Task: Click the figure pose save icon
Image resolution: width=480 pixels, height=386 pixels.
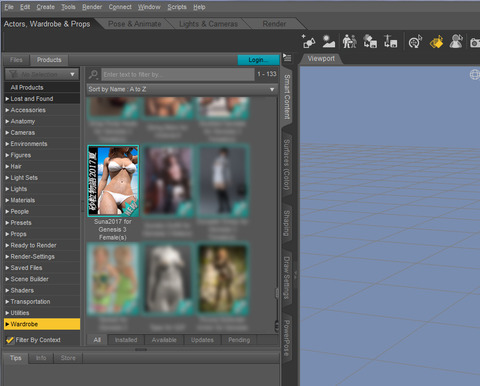Action: pyautogui.click(x=390, y=42)
